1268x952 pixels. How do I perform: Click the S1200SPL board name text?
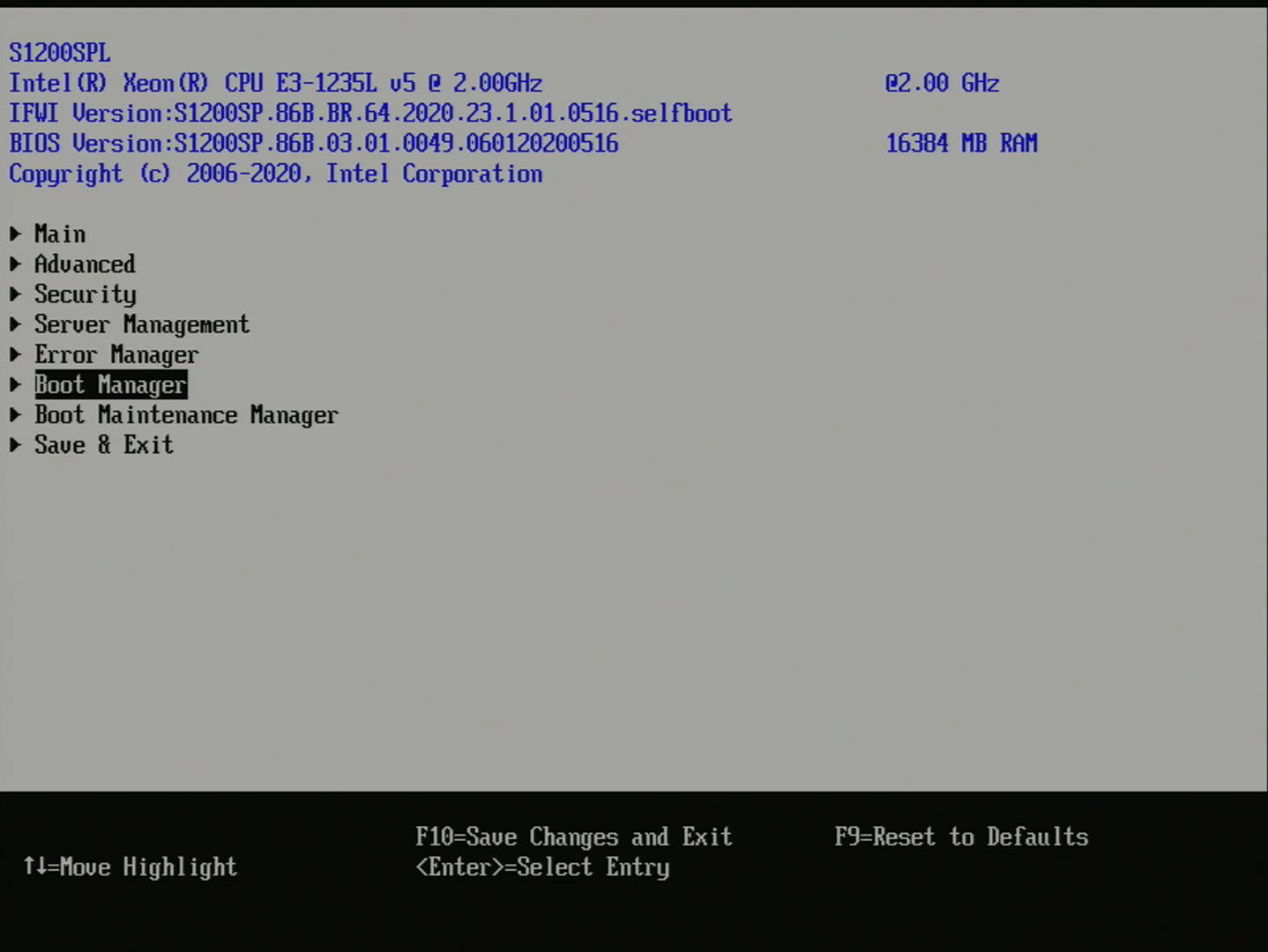(60, 53)
